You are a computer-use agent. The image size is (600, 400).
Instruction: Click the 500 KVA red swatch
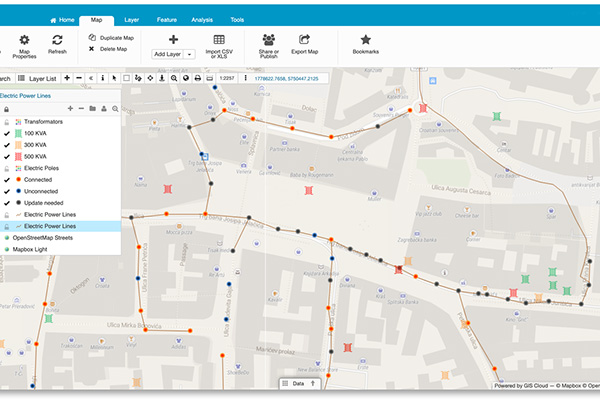click(x=18, y=157)
